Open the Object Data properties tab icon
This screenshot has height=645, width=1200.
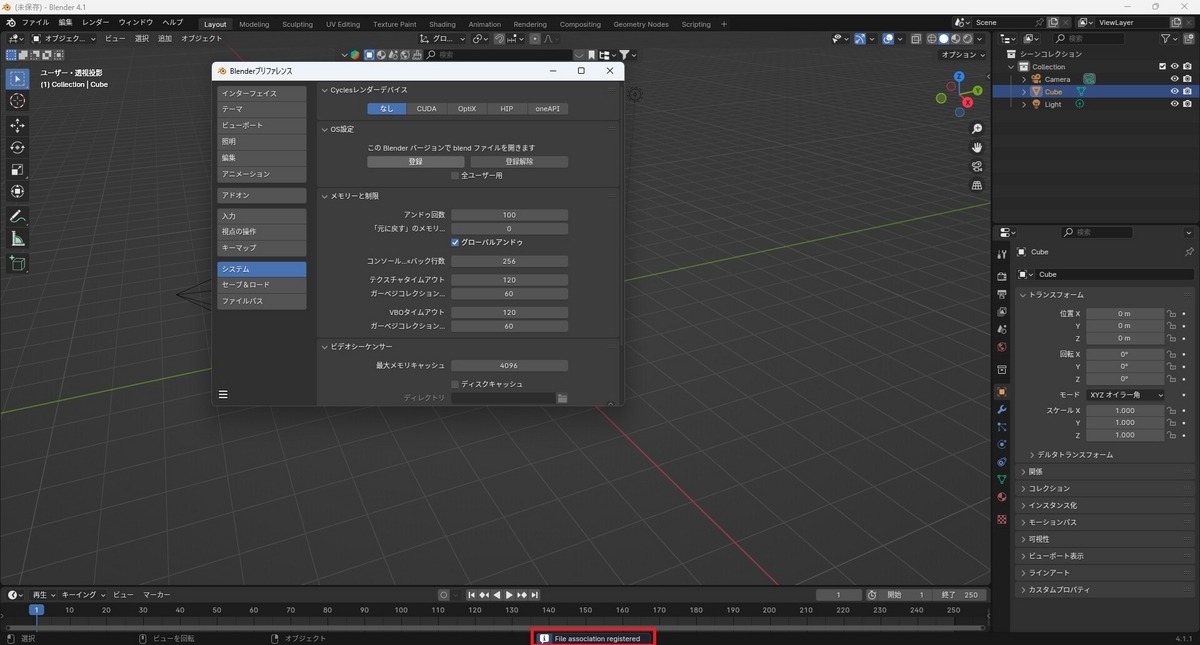click(x=1001, y=479)
